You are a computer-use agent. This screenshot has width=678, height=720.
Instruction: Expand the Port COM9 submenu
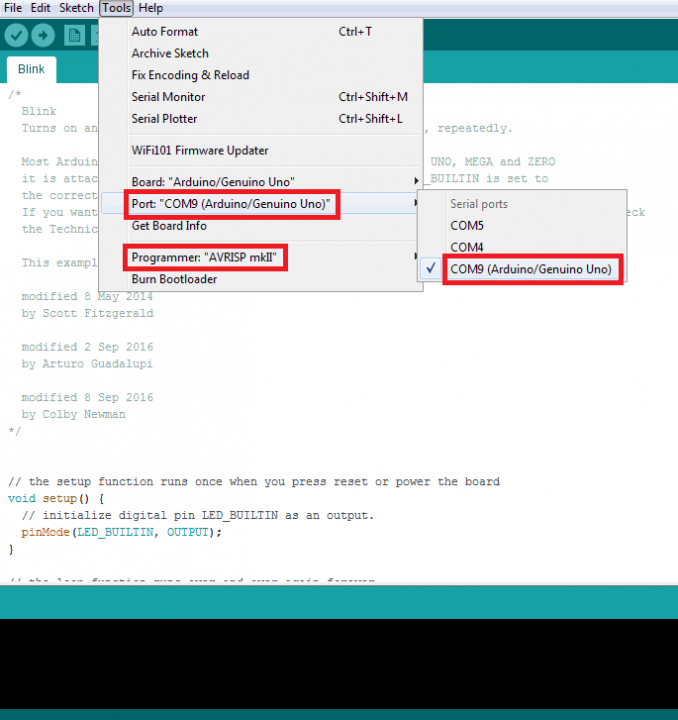point(261,203)
